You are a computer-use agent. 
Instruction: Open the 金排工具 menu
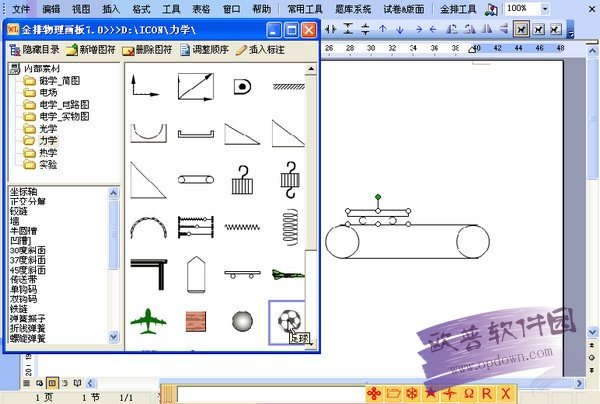click(458, 9)
